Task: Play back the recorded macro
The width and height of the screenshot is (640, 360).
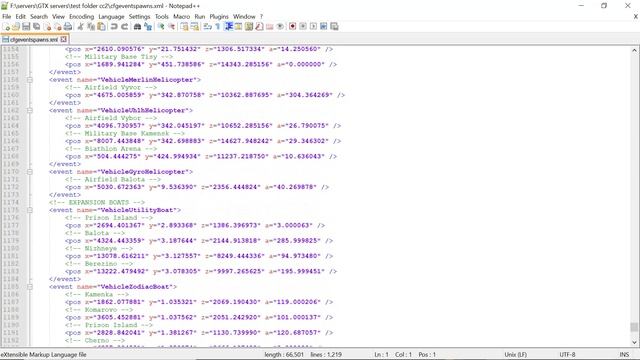Action: pyautogui.click(x=313, y=27)
